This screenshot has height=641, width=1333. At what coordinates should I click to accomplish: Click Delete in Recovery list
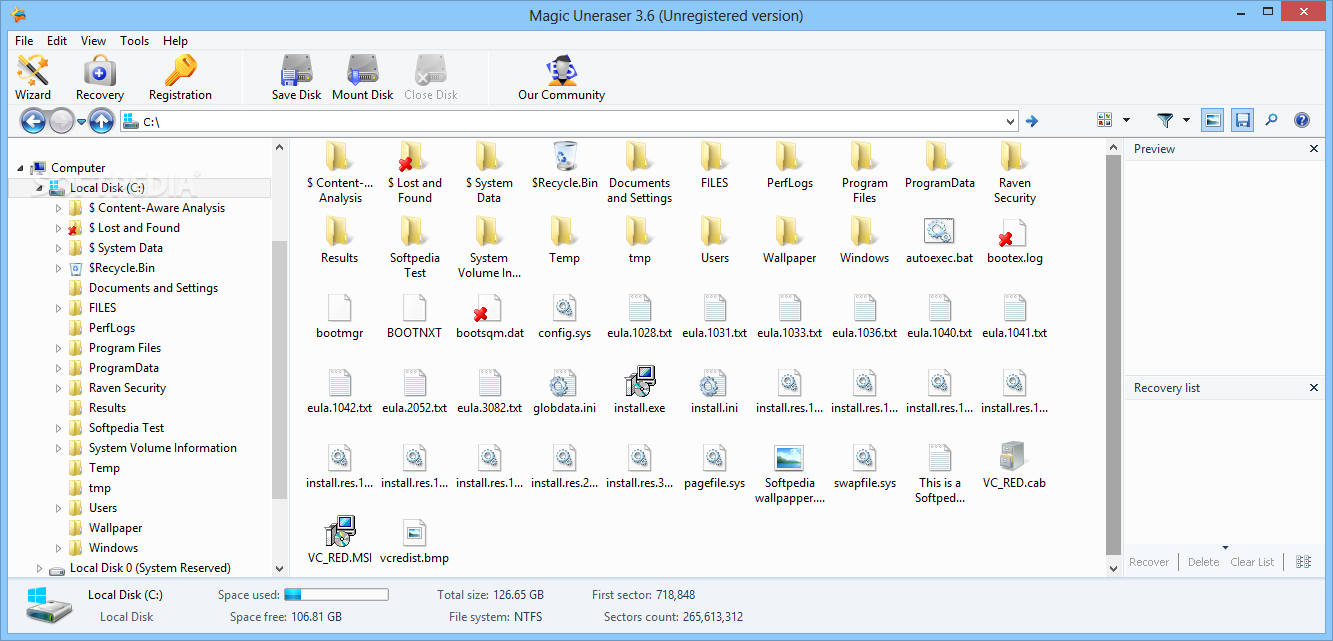click(1203, 562)
